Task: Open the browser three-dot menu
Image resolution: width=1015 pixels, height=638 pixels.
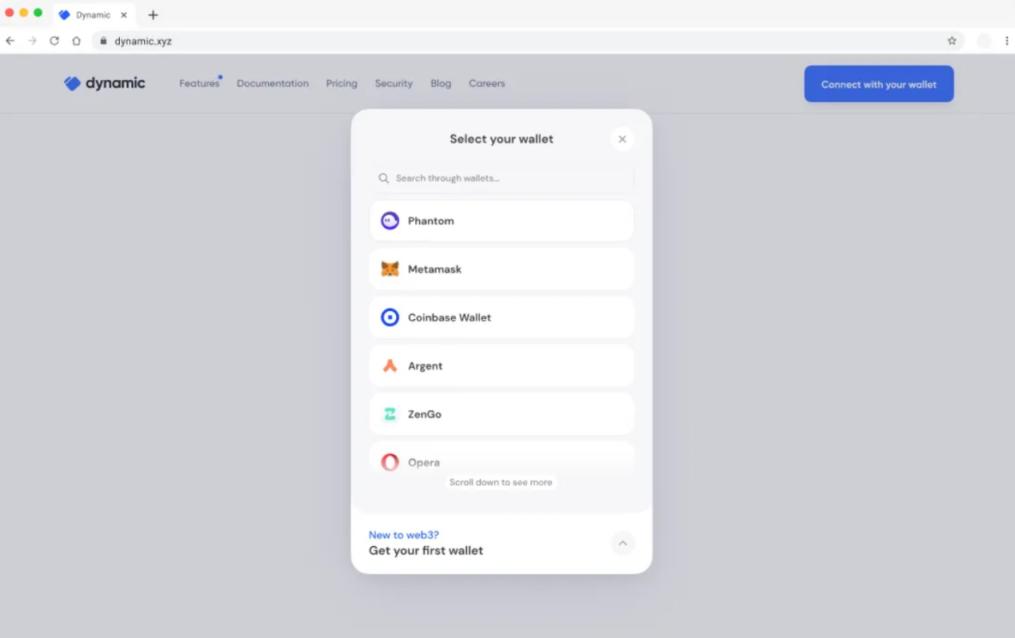Action: click(1006, 41)
